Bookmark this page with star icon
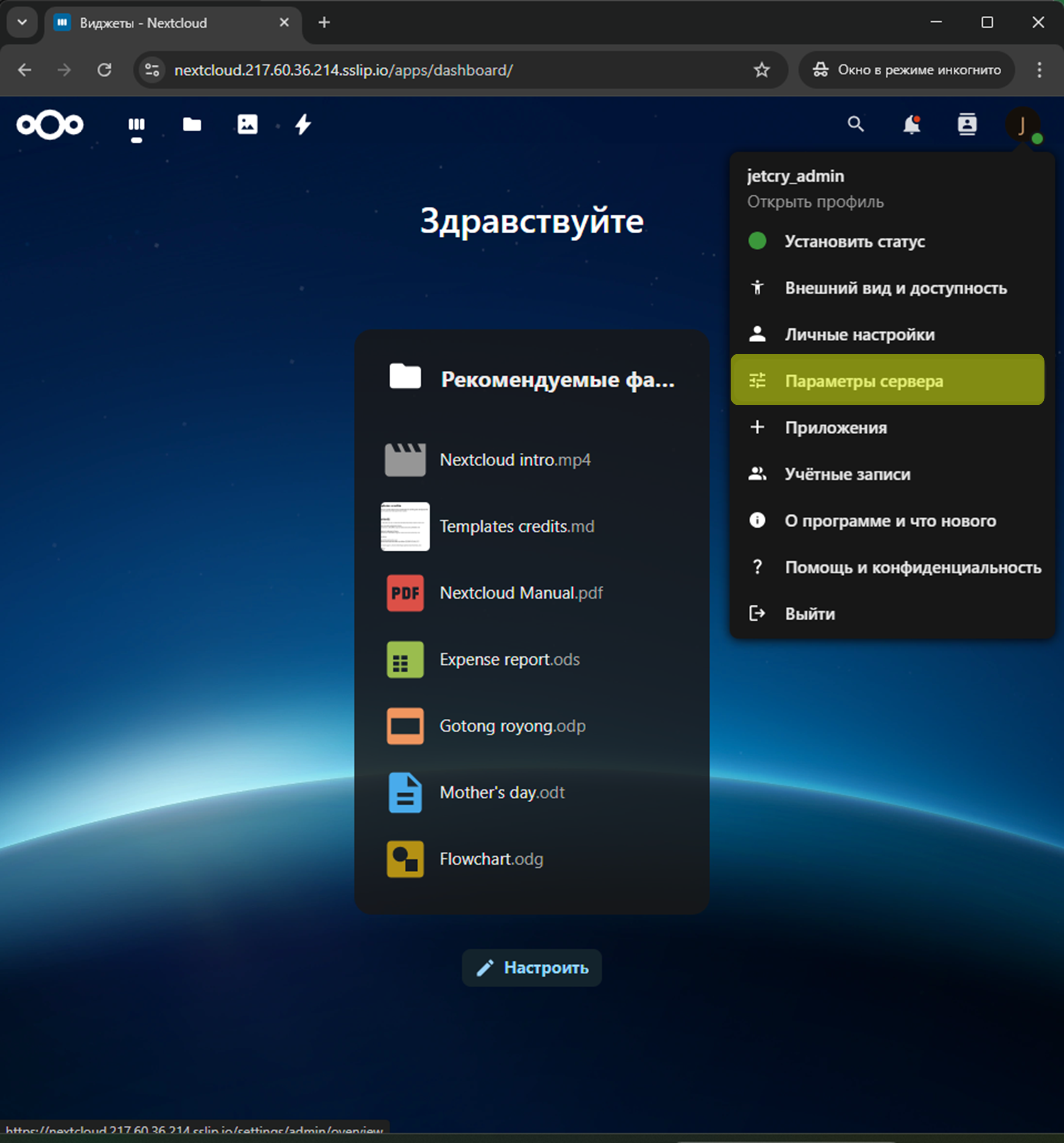Image resolution: width=1064 pixels, height=1143 pixels. [762, 70]
